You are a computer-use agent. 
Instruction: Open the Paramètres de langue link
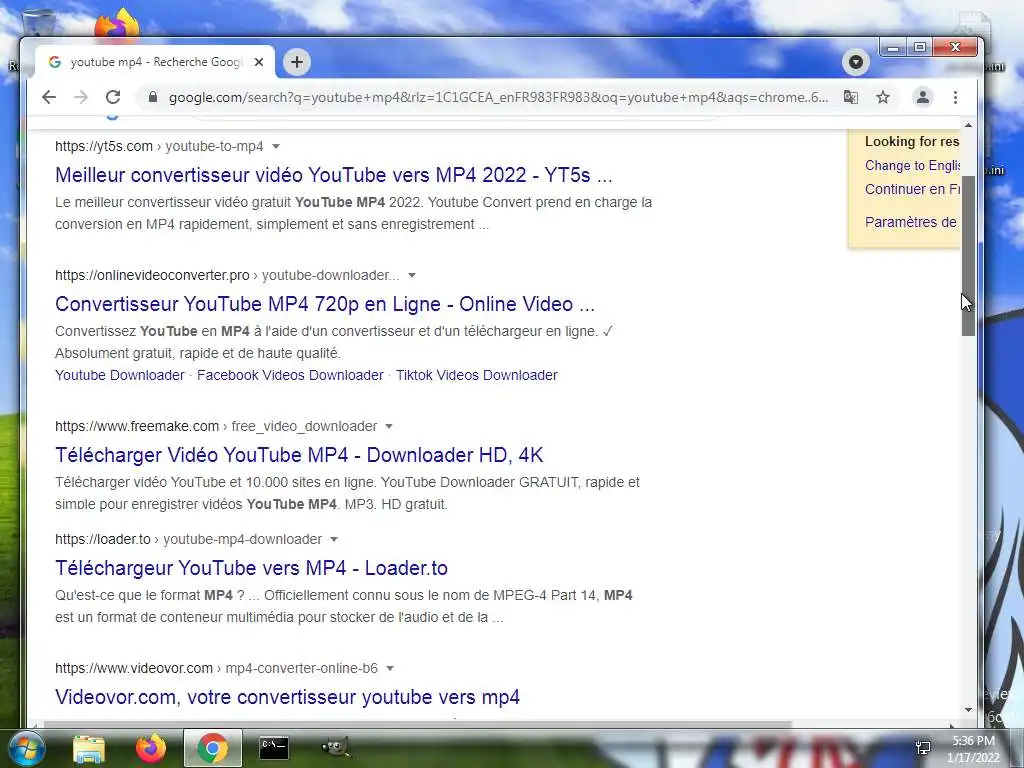tap(911, 222)
